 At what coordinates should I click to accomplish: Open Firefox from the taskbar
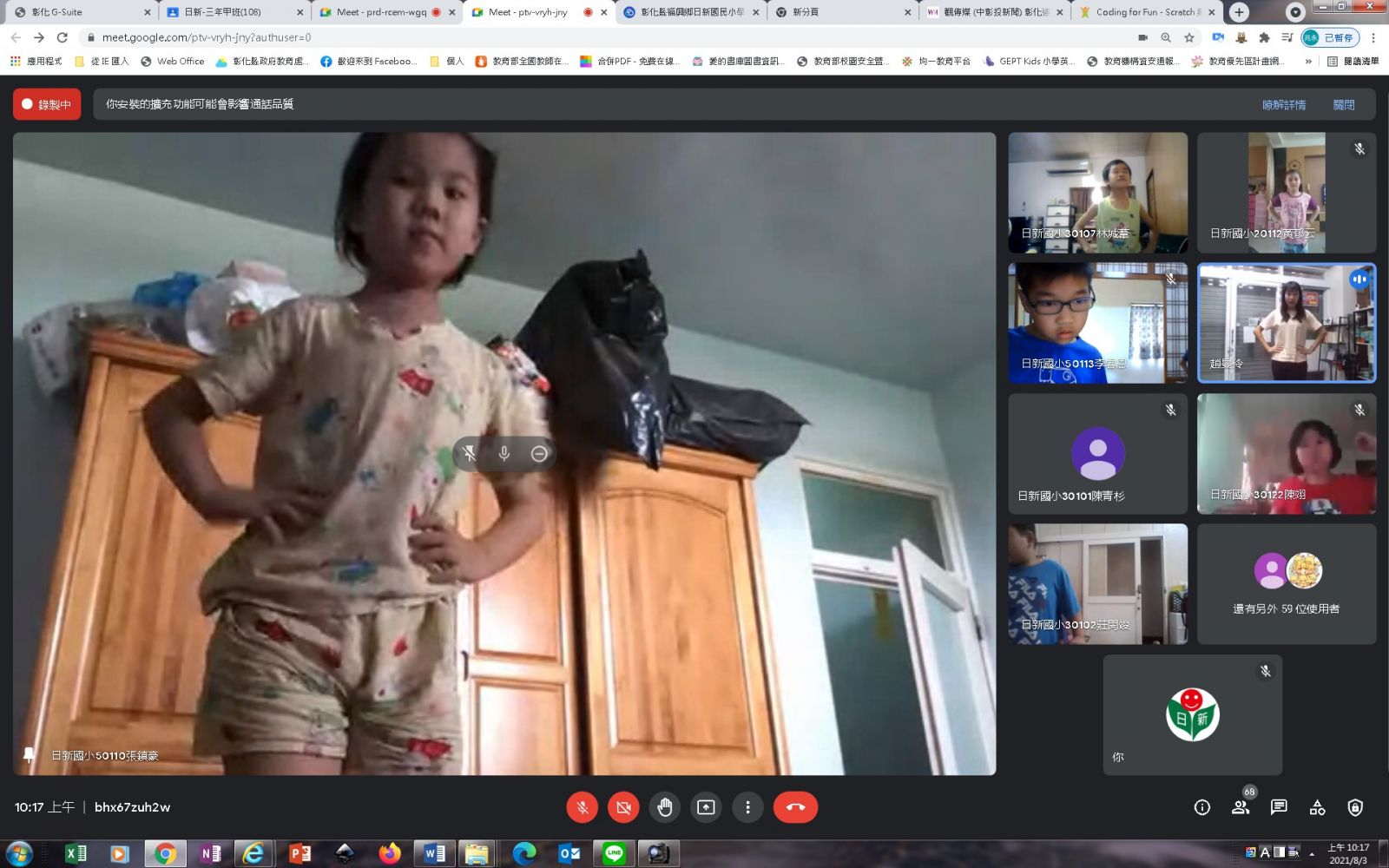(x=390, y=854)
